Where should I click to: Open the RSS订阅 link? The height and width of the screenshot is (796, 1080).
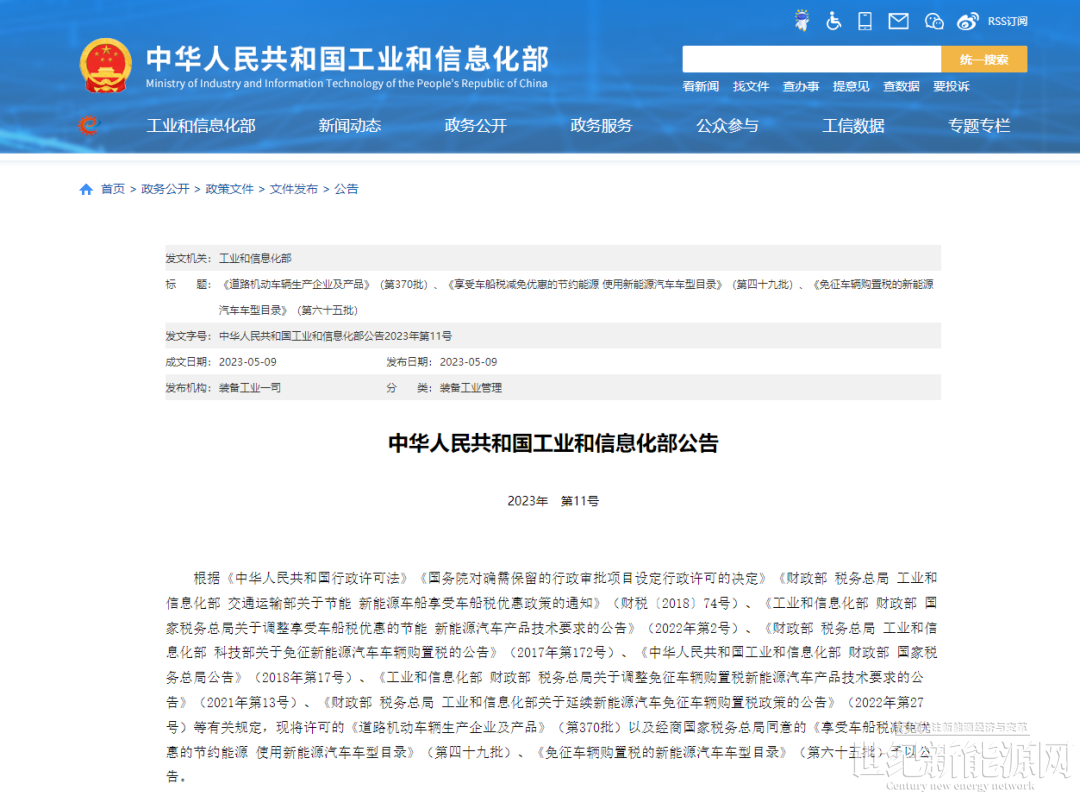[x=1007, y=21]
